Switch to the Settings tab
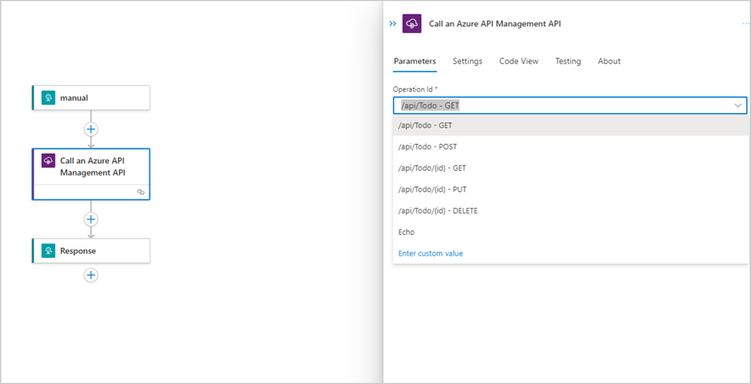This screenshot has height=384, width=751. [467, 61]
